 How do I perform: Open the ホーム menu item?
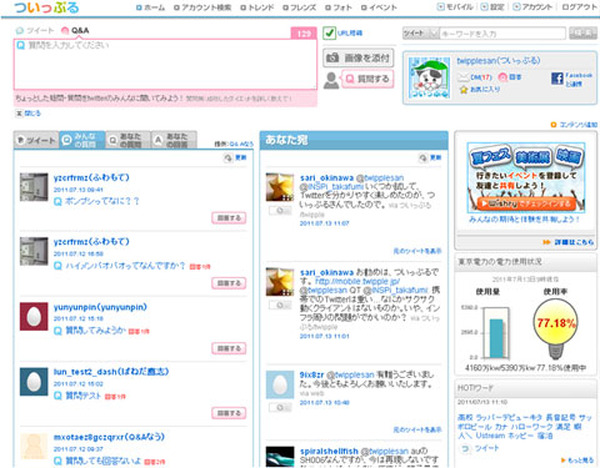point(151,7)
